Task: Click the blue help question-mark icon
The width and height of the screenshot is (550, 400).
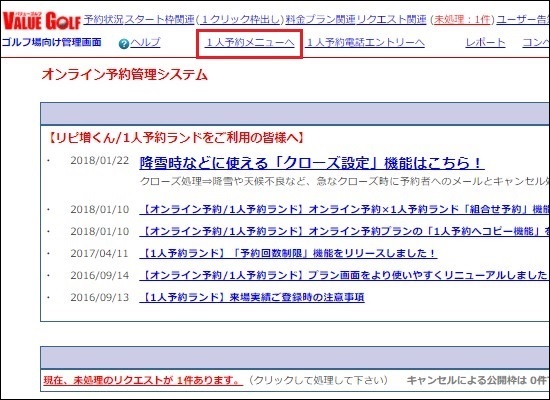Action: (x=123, y=44)
